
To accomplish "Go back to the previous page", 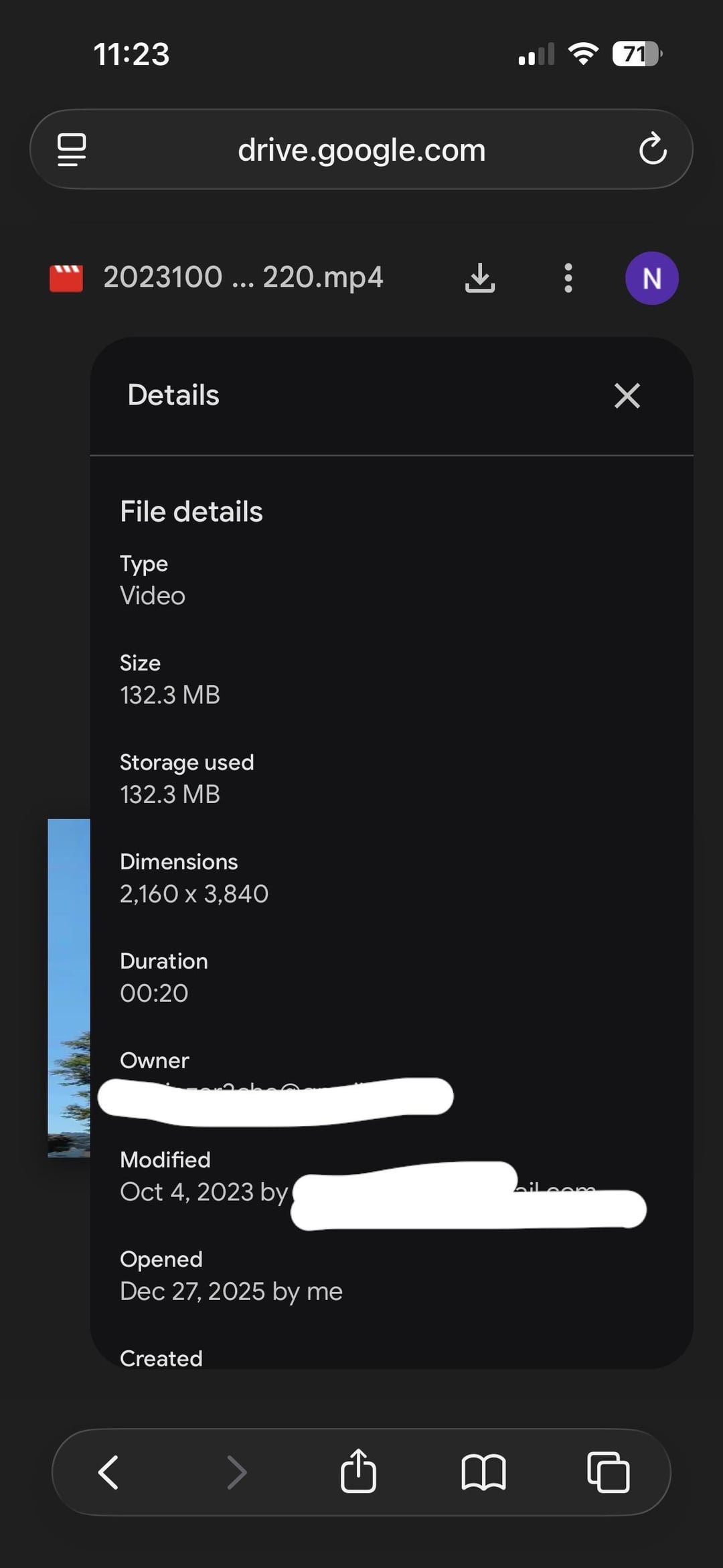I will 108,1472.
